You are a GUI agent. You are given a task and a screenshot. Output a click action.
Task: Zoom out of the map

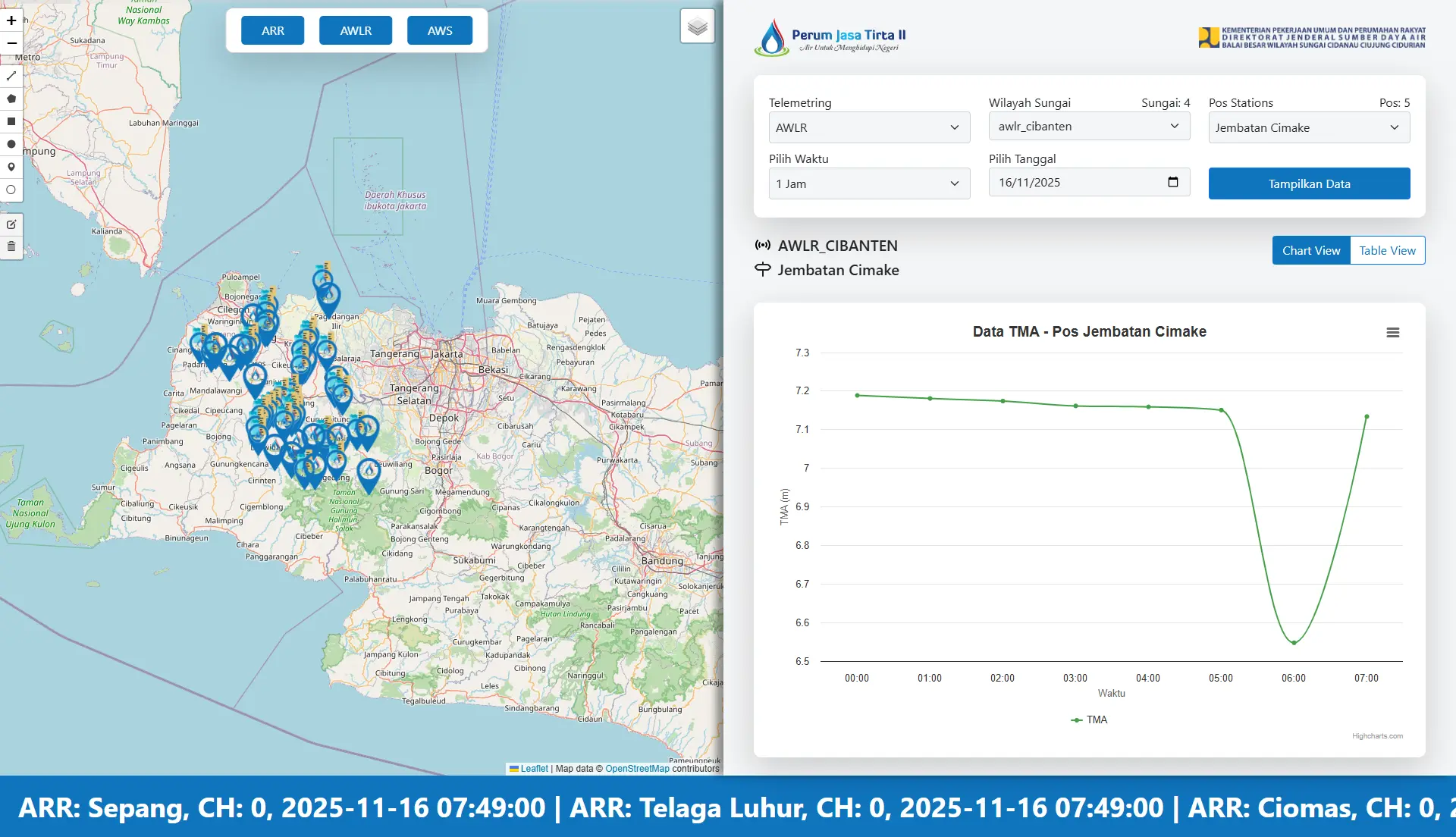click(11, 43)
